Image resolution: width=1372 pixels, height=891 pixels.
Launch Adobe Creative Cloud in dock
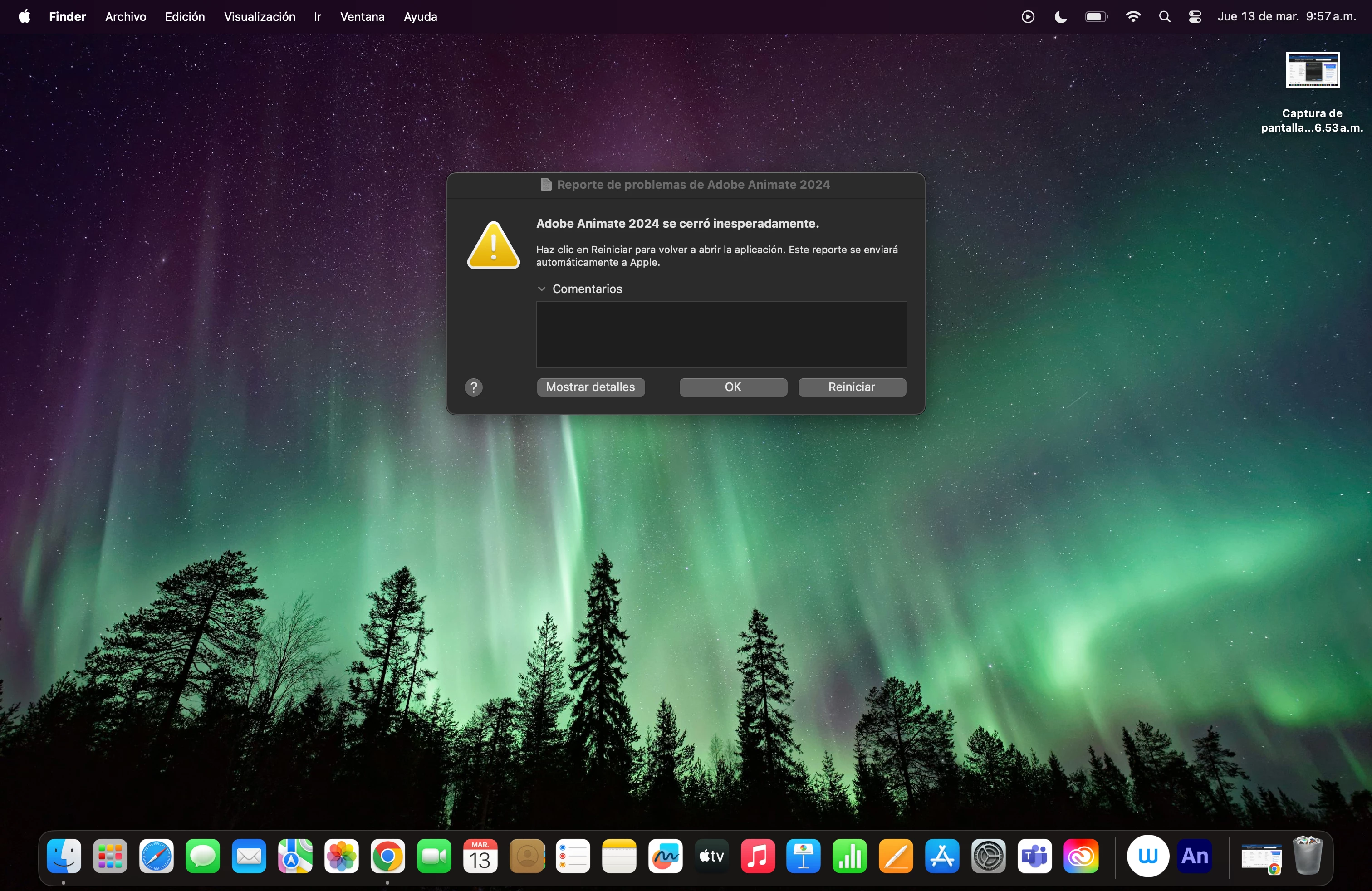pos(1081,856)
